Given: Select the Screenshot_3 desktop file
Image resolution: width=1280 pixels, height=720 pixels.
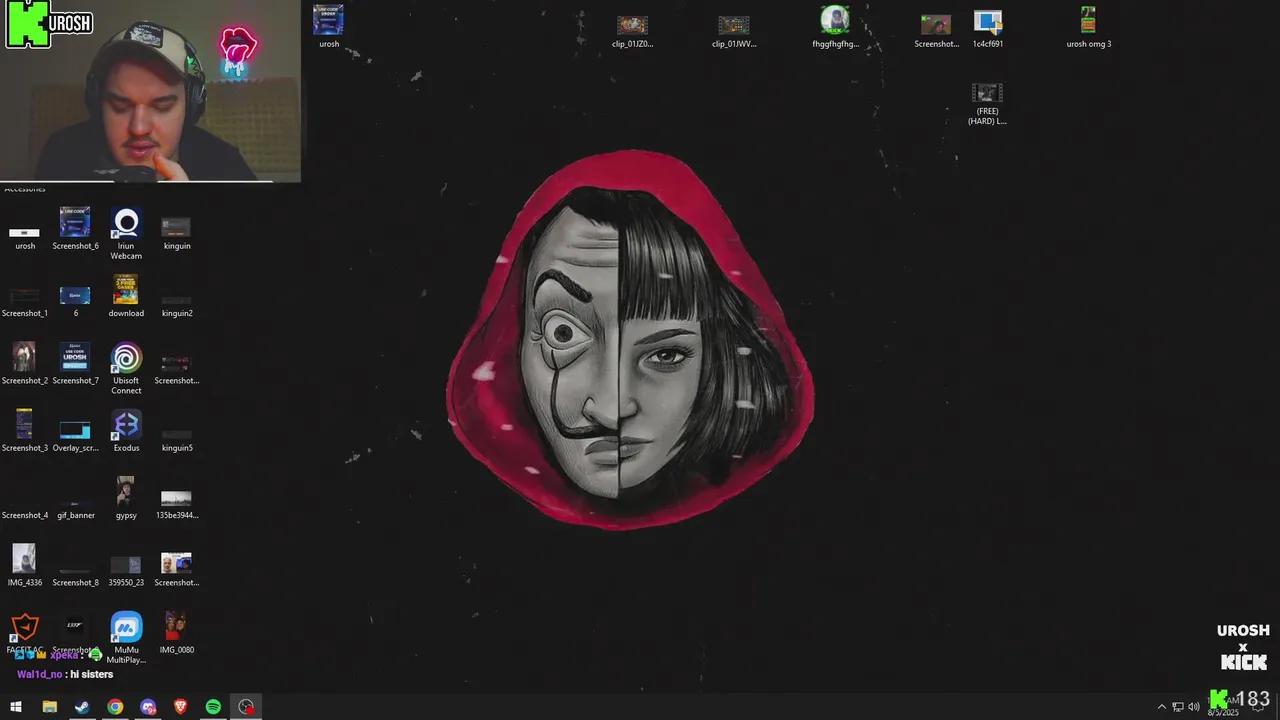Looking at the screenshot, I should coord(24,431).
